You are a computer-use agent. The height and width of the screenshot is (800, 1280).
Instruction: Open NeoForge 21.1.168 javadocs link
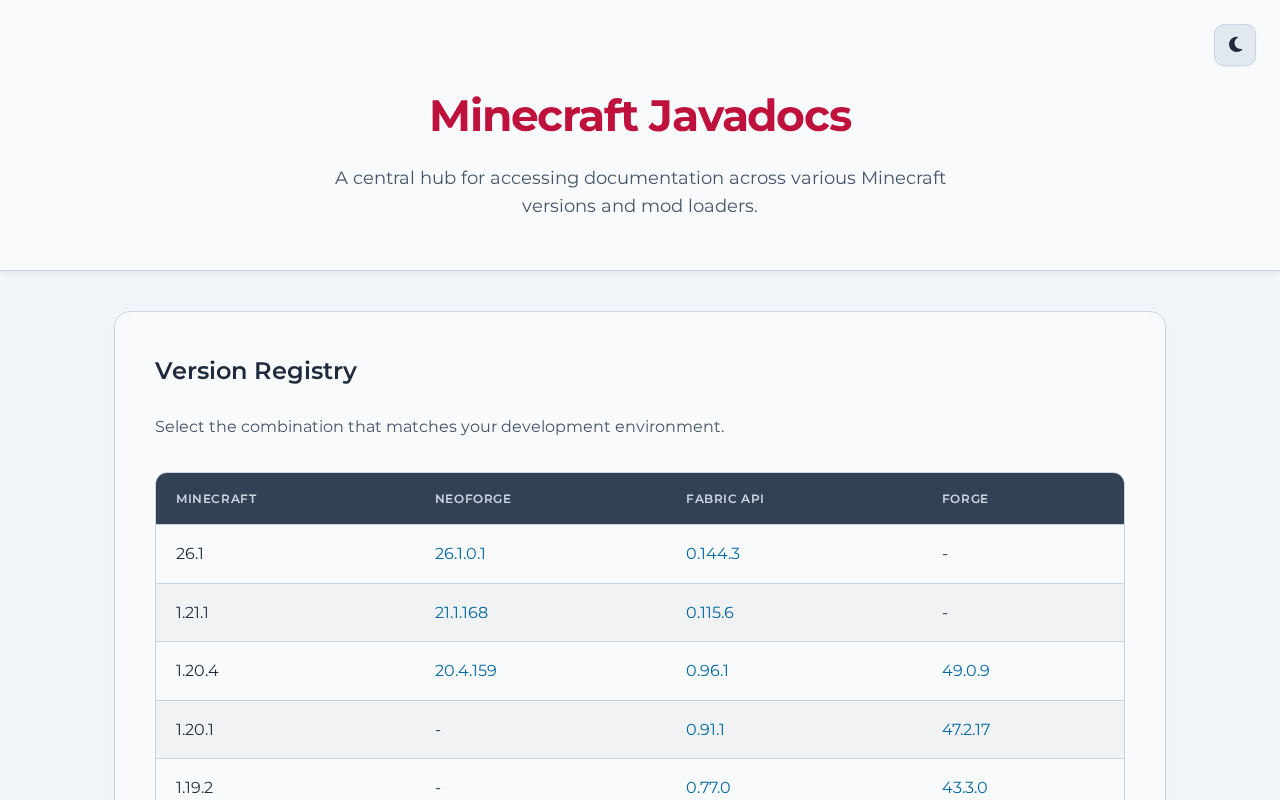click(x=461, y=612)
